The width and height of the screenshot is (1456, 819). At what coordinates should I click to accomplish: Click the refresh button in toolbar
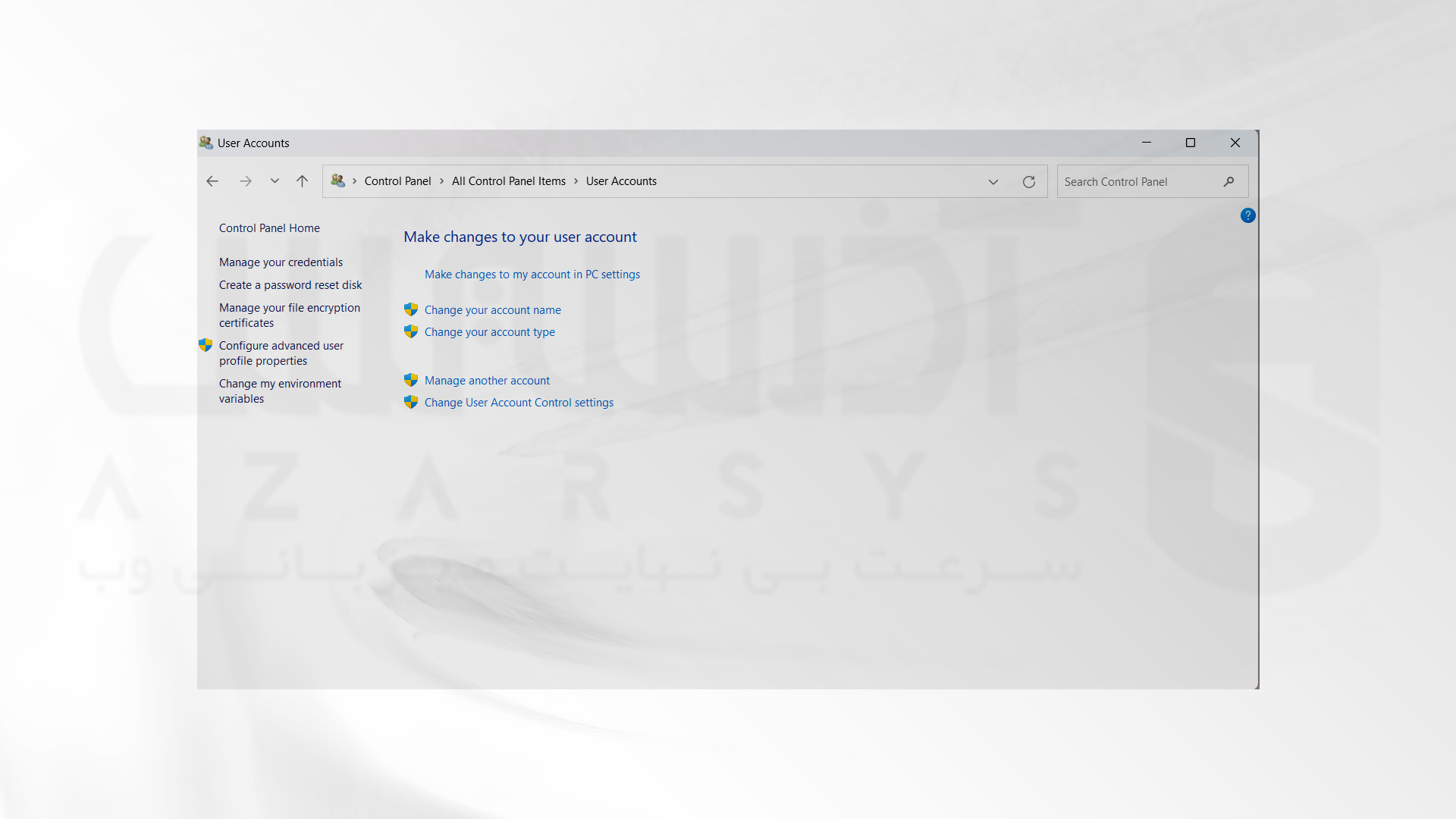[1029, 181]
